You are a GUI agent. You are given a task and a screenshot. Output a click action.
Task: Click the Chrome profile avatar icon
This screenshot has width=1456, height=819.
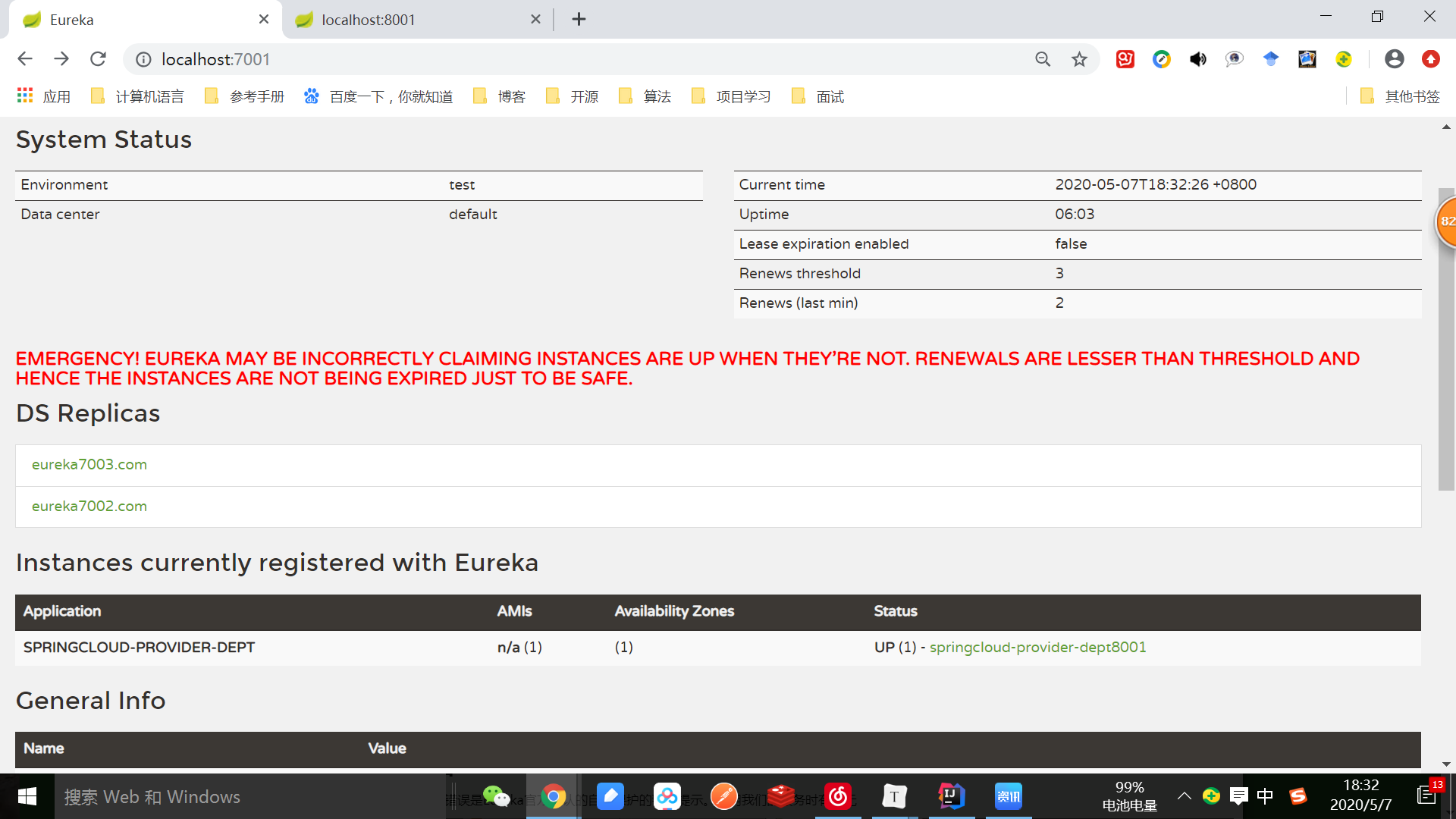tap(1394, 59)
